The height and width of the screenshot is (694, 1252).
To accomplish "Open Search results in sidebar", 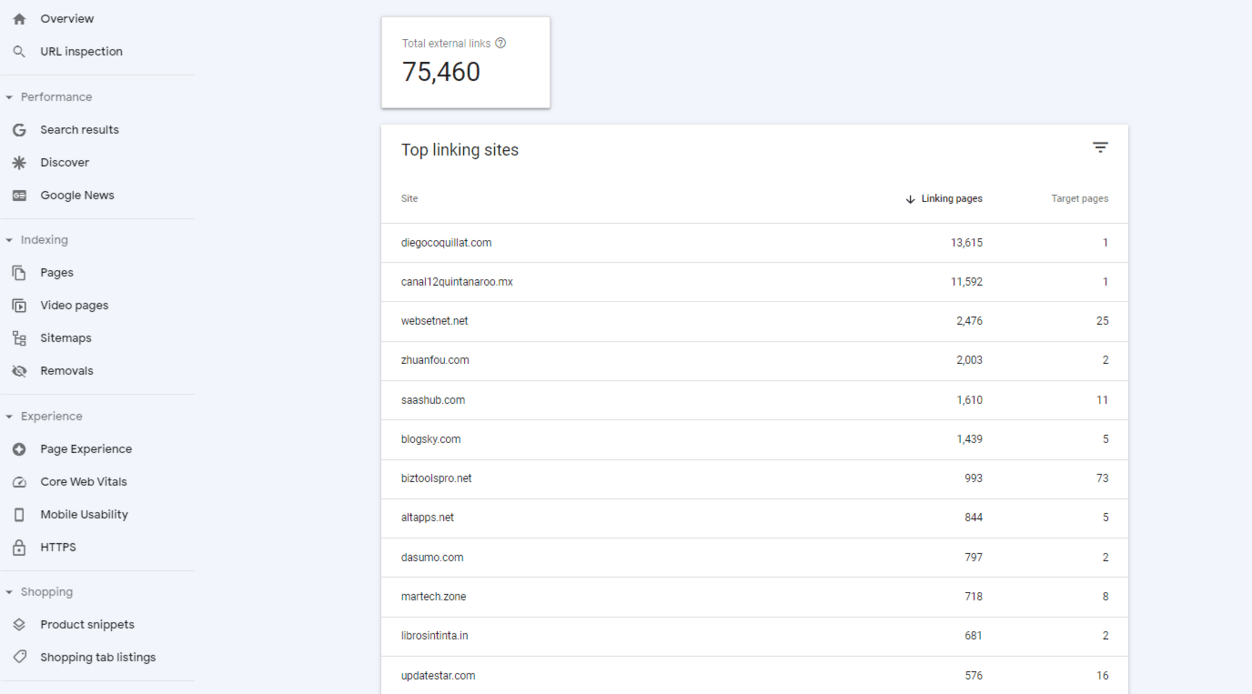I will (79, 130).
